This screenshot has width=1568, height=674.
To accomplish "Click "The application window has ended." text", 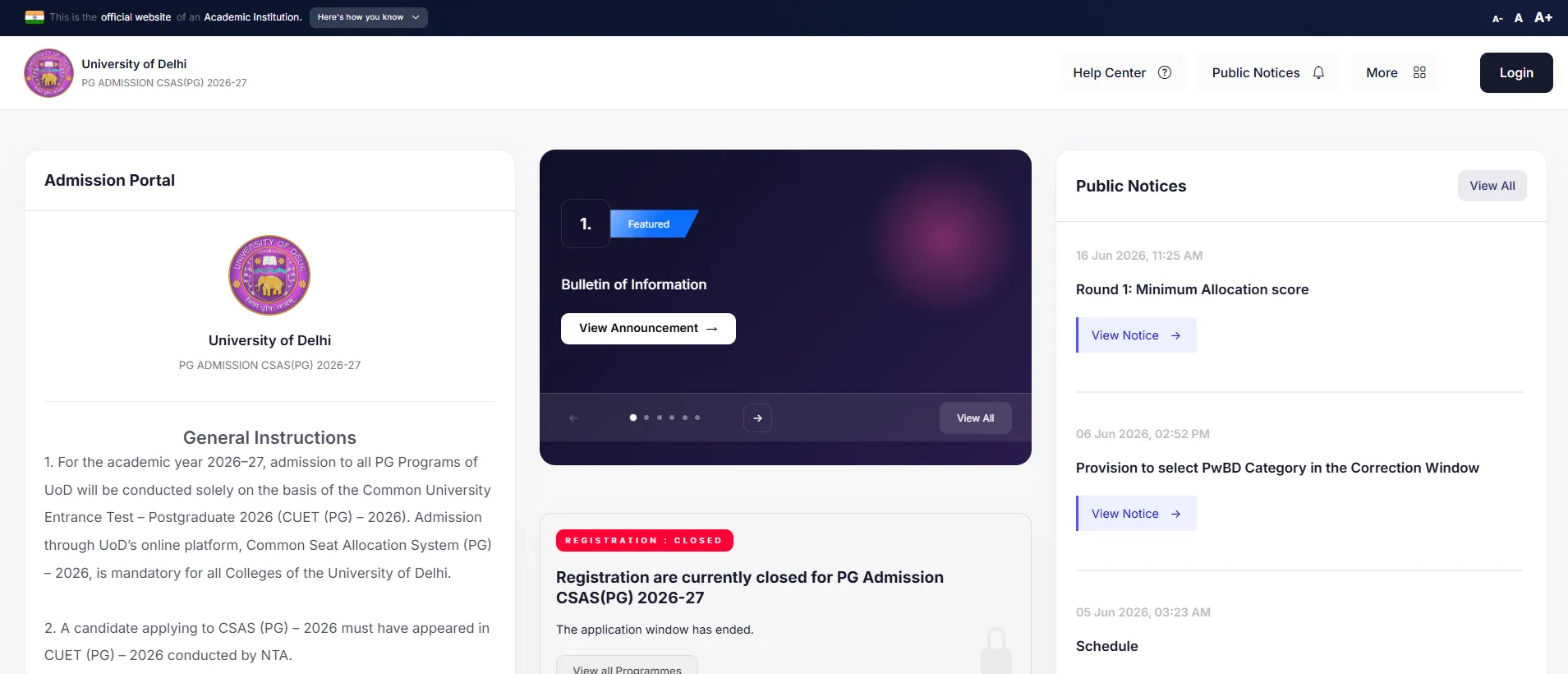I will point(655,630).
